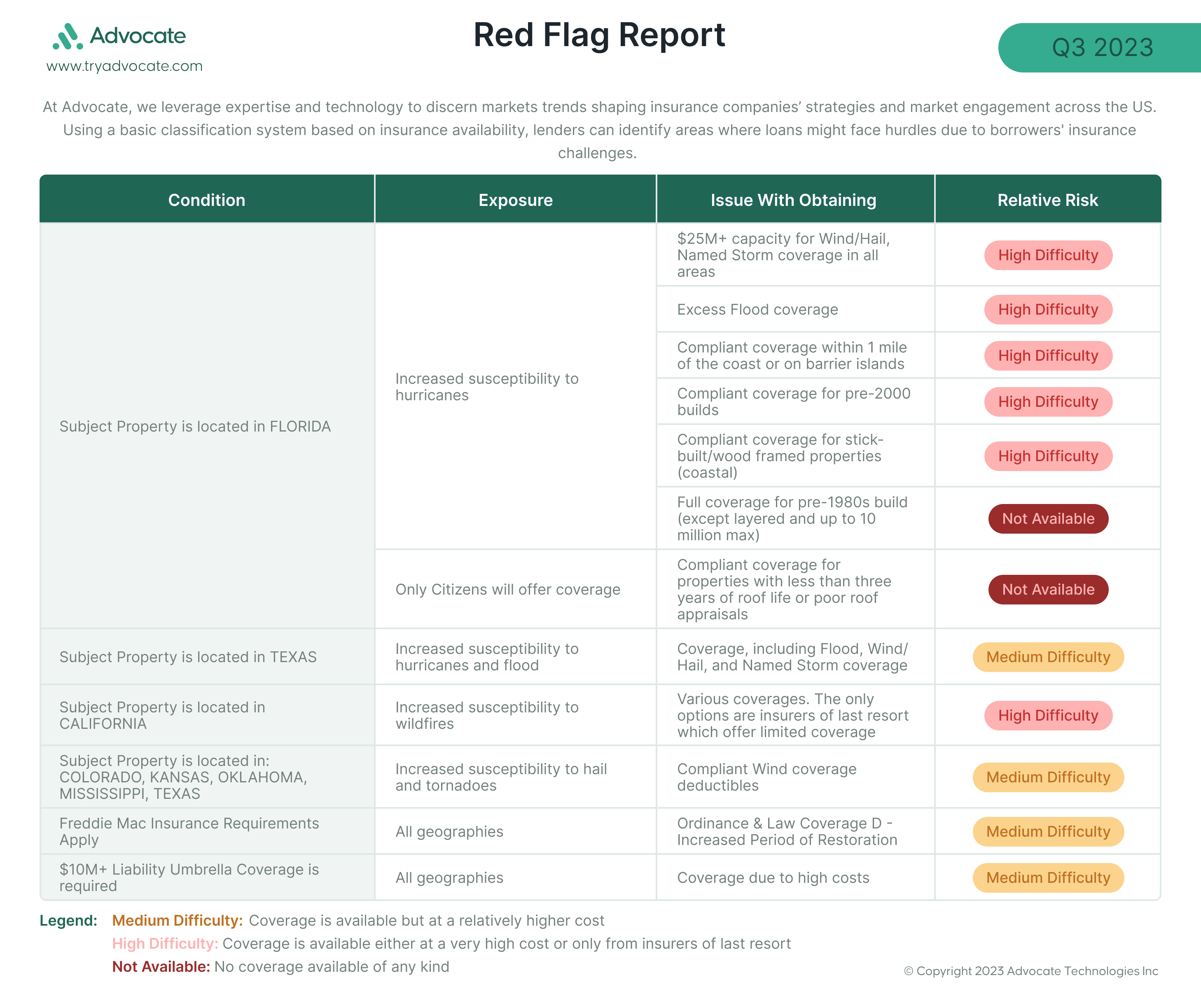This screenshot has width=1201, height=1008.
Task: Click Medium Difficulty badge for TEXAS row
Action: pyautogui.click(x=1048, y=657)
